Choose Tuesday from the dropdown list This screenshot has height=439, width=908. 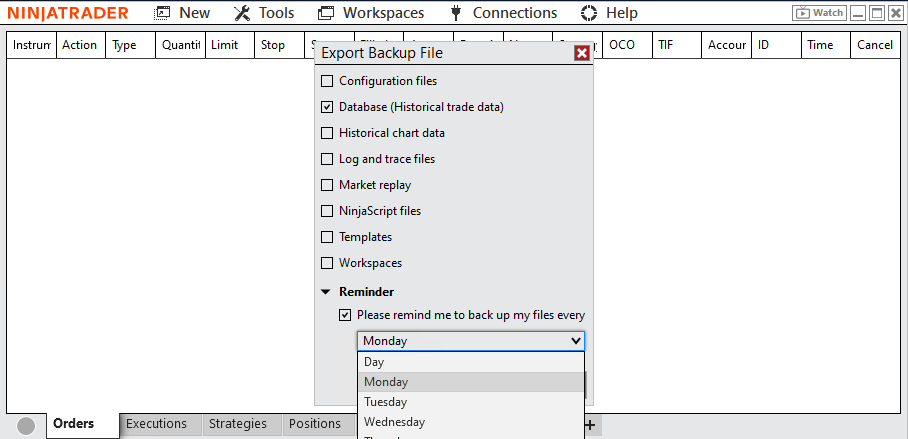click(x=385, y=402)
